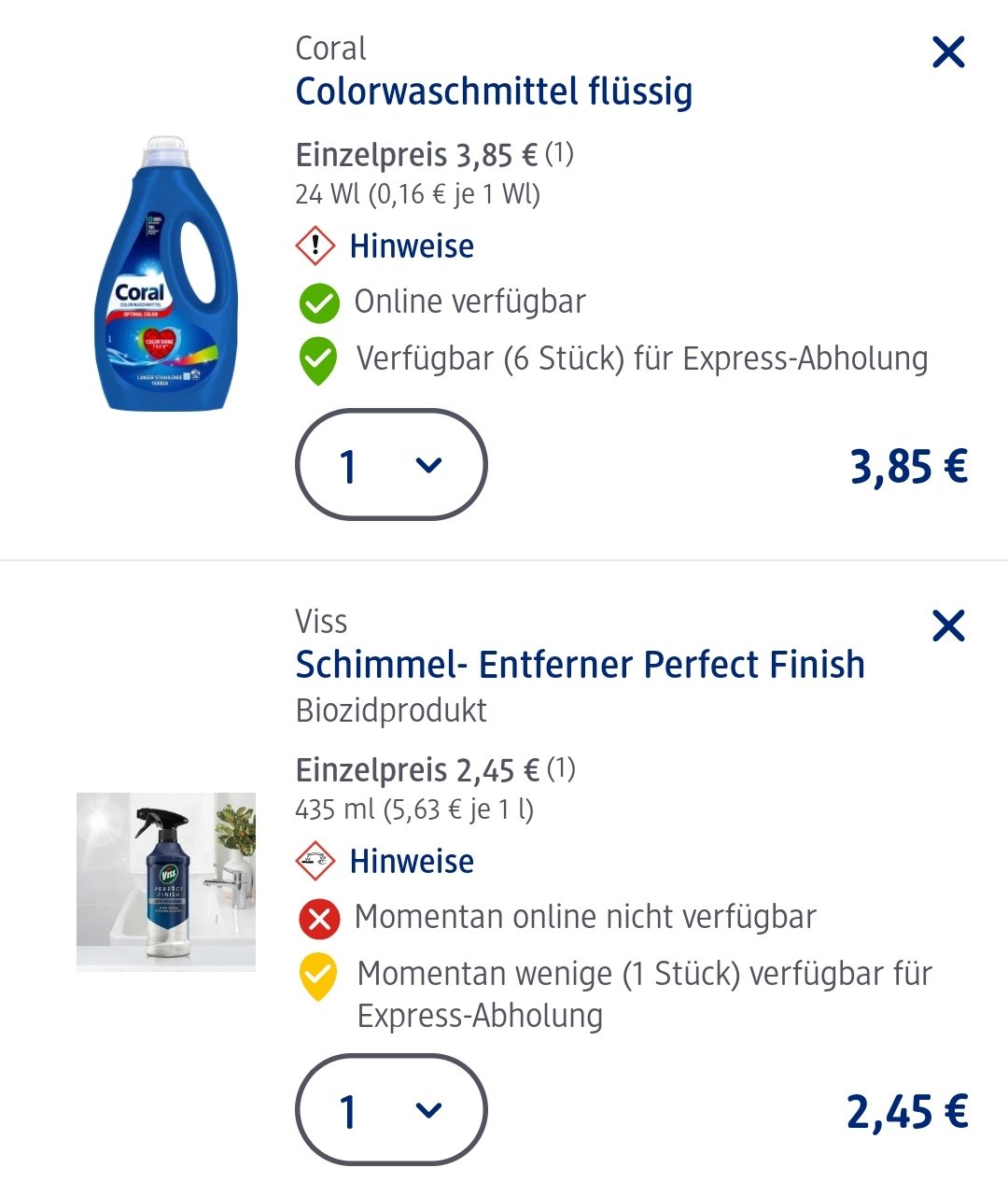Click footnote (1) next to Einzelpreis 2,45 €
The height and width of the screenshot is (1196, 1008).
tap(561, 768)
